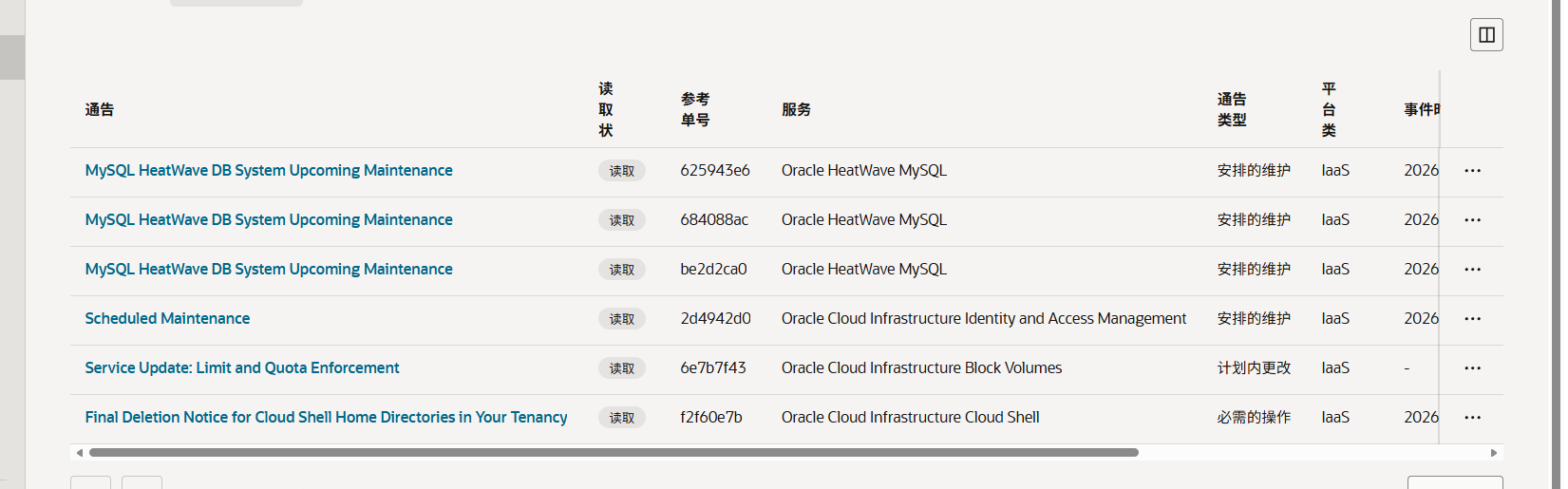
Task: Click Oracle HeatWave MySQL in 625943e6 row
Action: coord(864,171)
